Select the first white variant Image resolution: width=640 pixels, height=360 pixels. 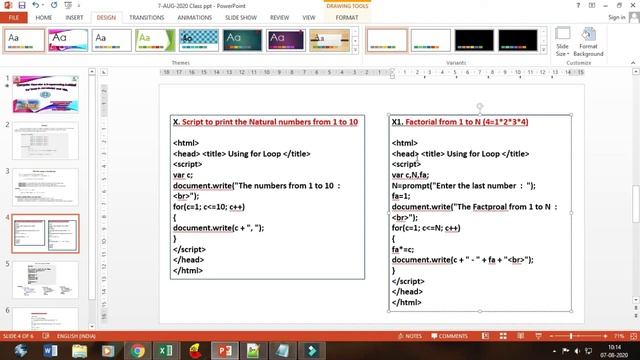387,40
